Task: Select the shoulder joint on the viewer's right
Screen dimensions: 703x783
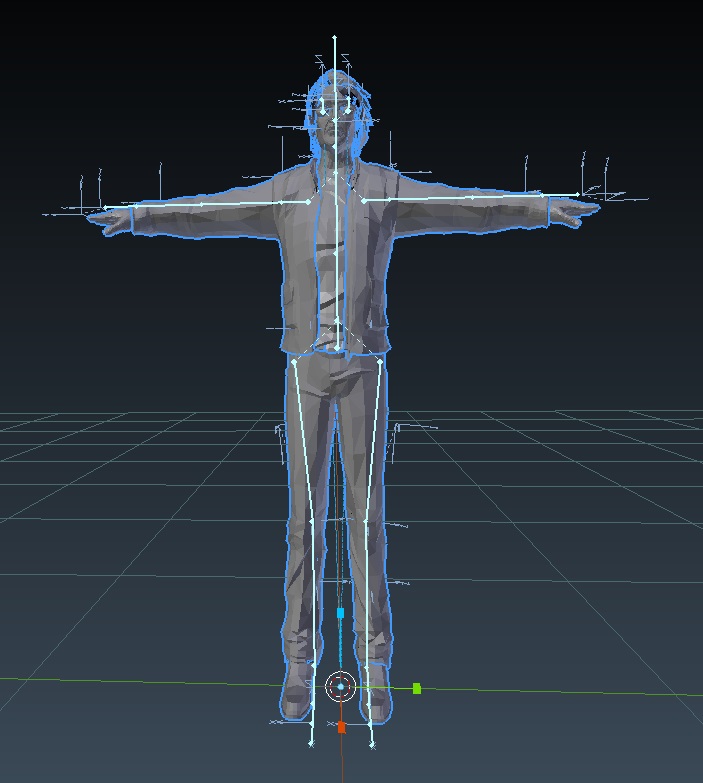Action: (x=364, y=201)
